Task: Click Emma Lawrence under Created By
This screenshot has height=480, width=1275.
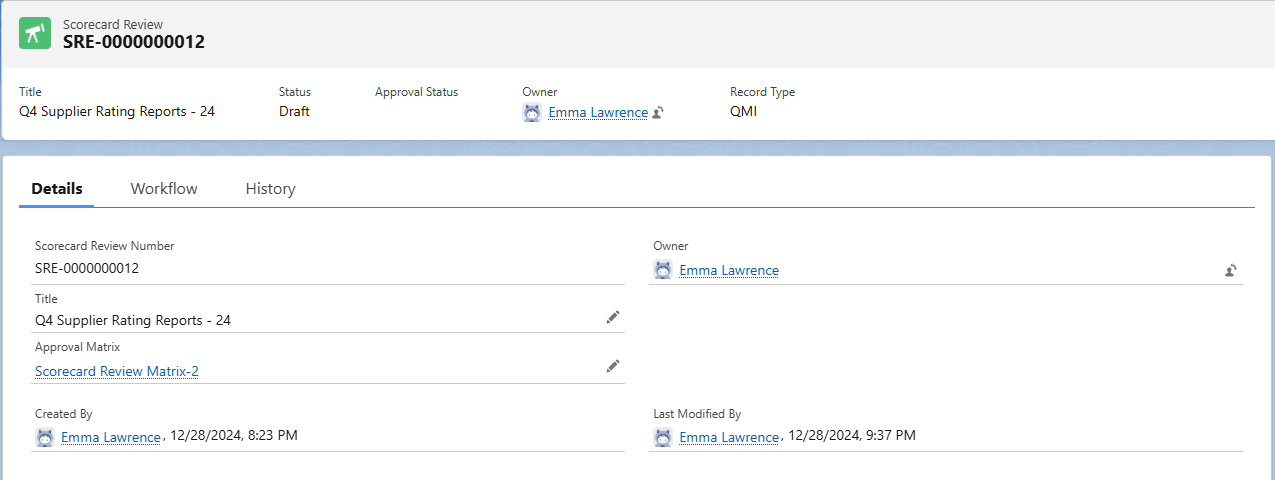Action: [111, 437]
